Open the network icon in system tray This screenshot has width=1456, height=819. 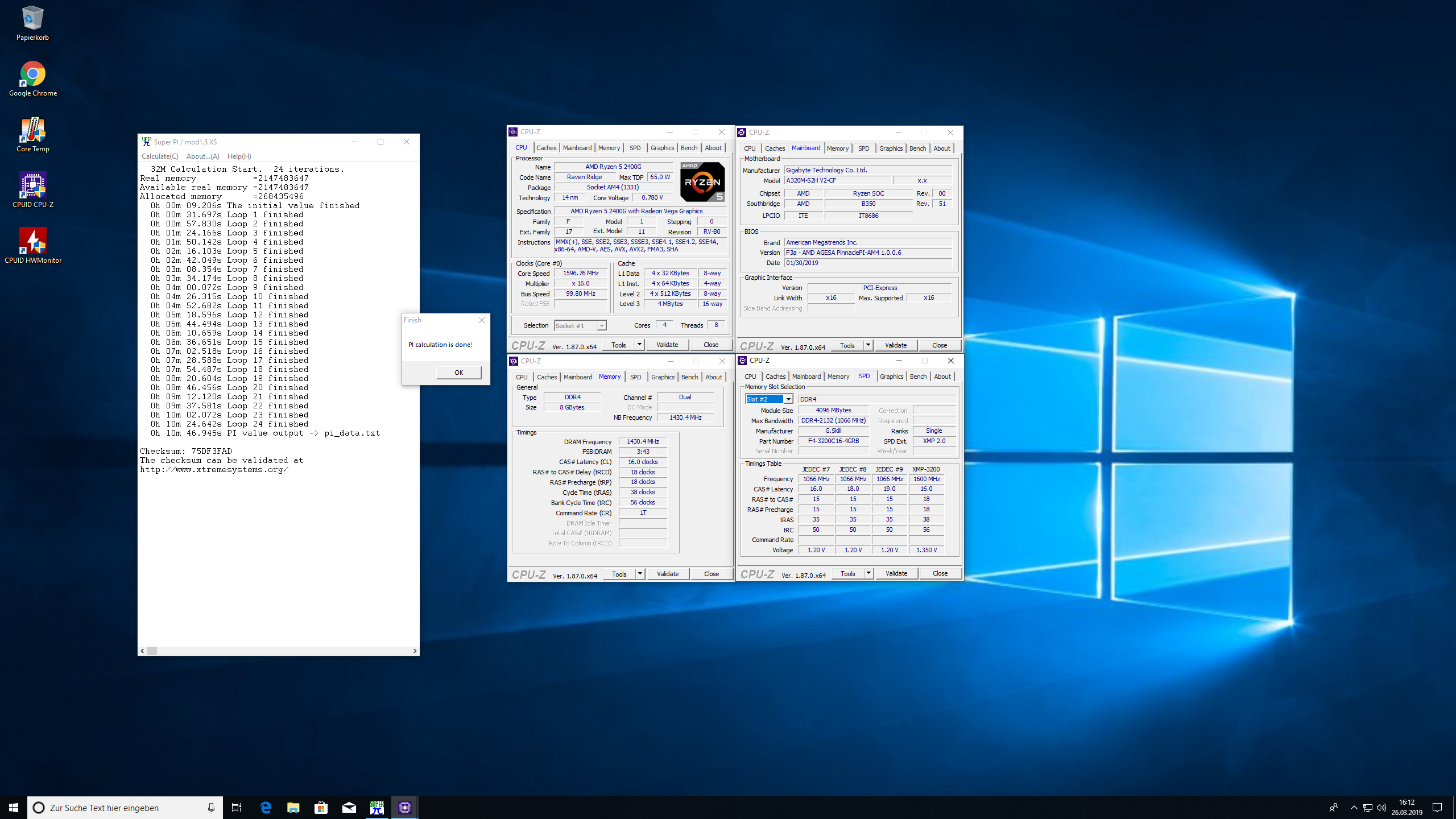click(1368, 808)
